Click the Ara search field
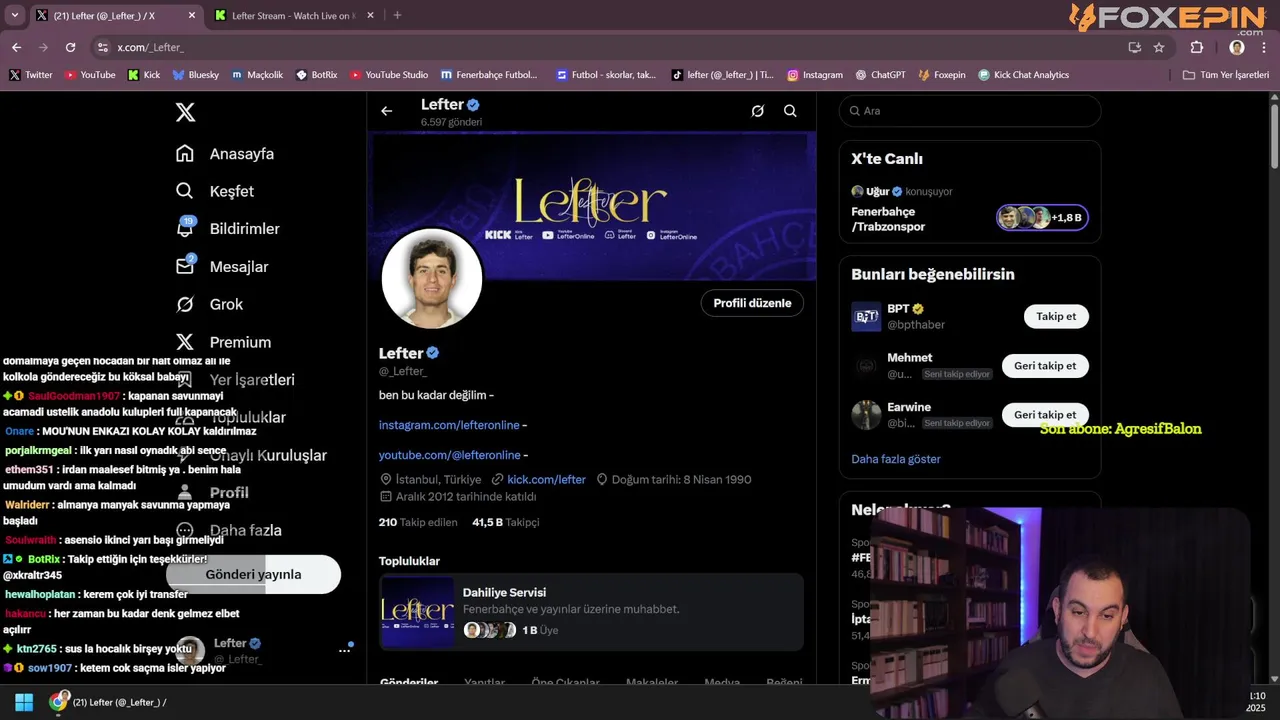This screenshot has width=1280, height=720. pyautogui.click(x=969, y=111)
